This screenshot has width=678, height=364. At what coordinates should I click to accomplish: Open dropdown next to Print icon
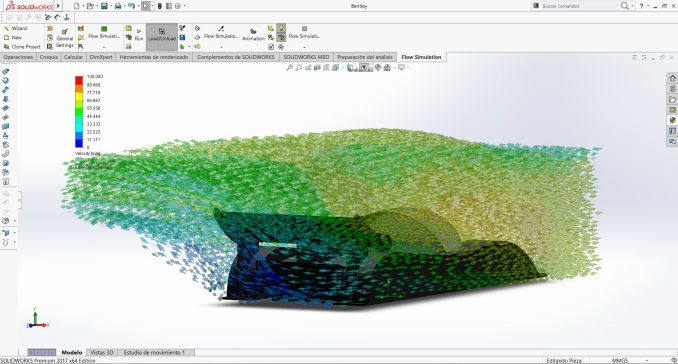(124, 6)
